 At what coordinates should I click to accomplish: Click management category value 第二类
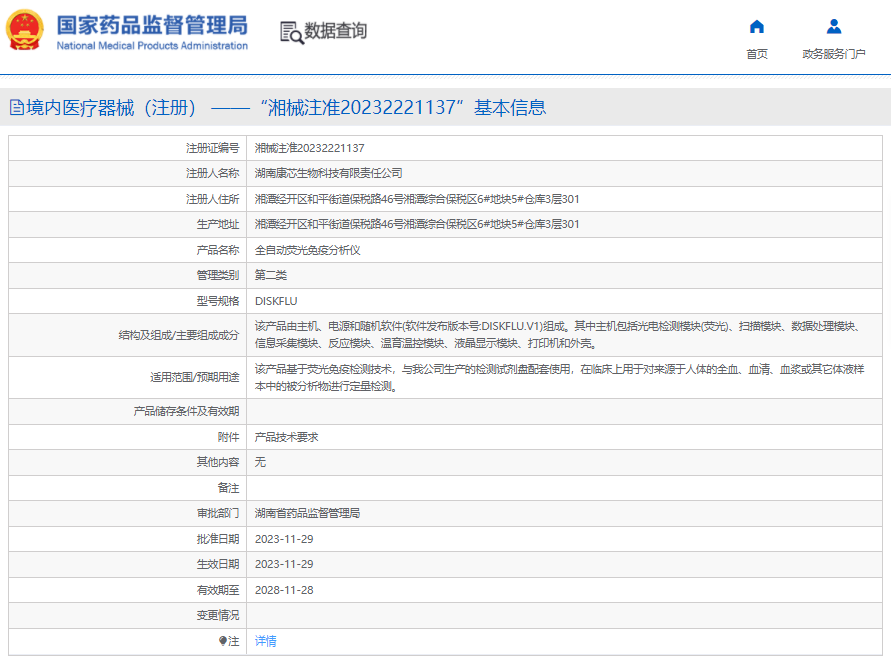coord(270,275)
